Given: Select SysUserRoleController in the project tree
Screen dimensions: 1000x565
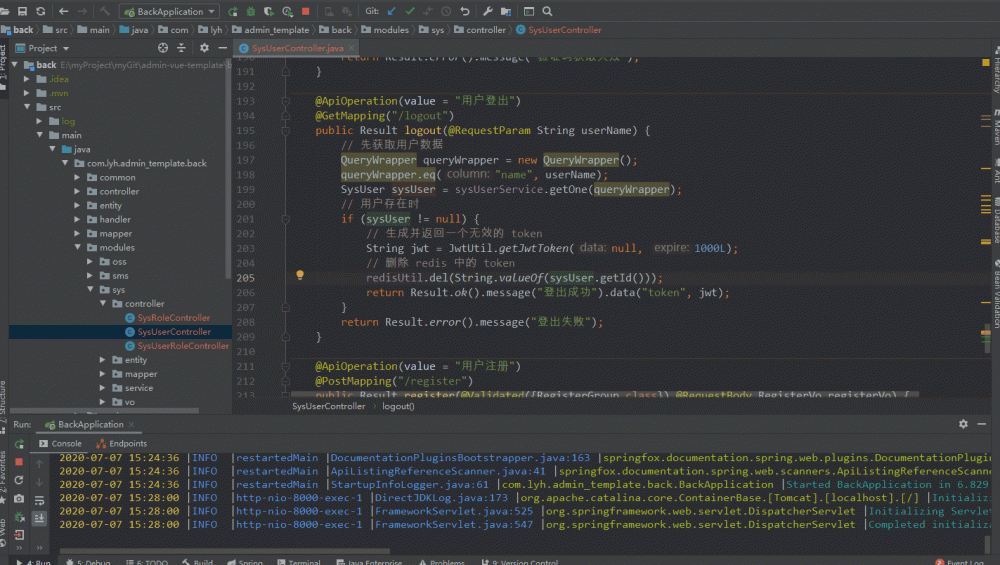Looking at the screenshot, I should click(x=177, y=346).
